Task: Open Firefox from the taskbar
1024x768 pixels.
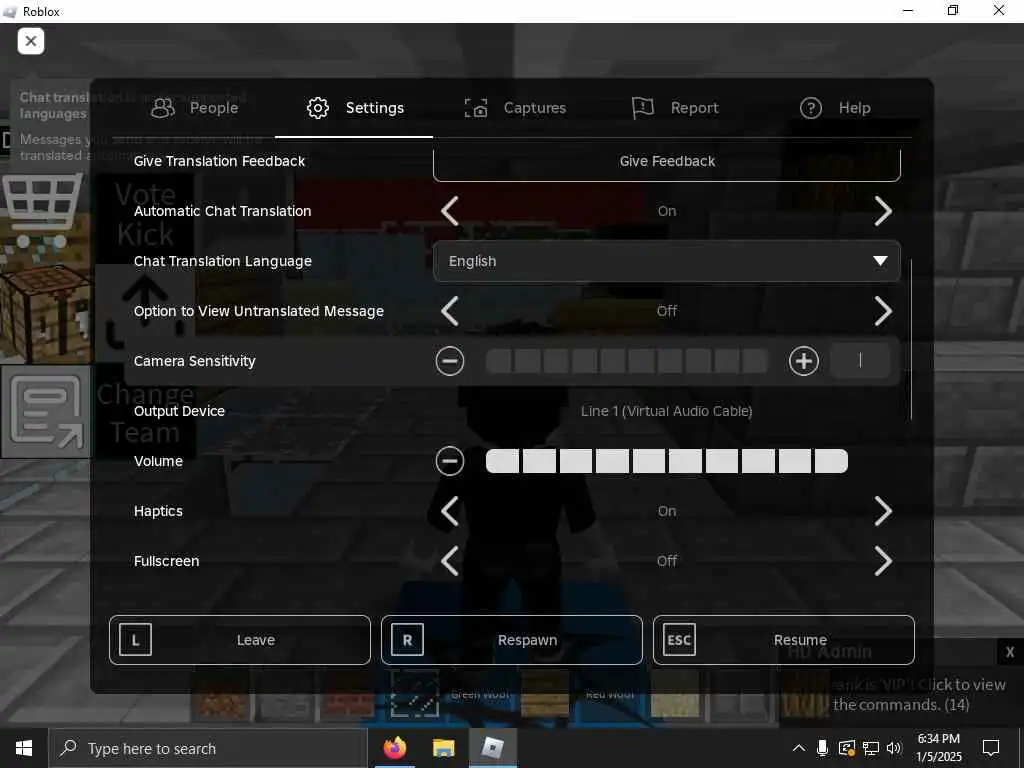Action: 395,748
